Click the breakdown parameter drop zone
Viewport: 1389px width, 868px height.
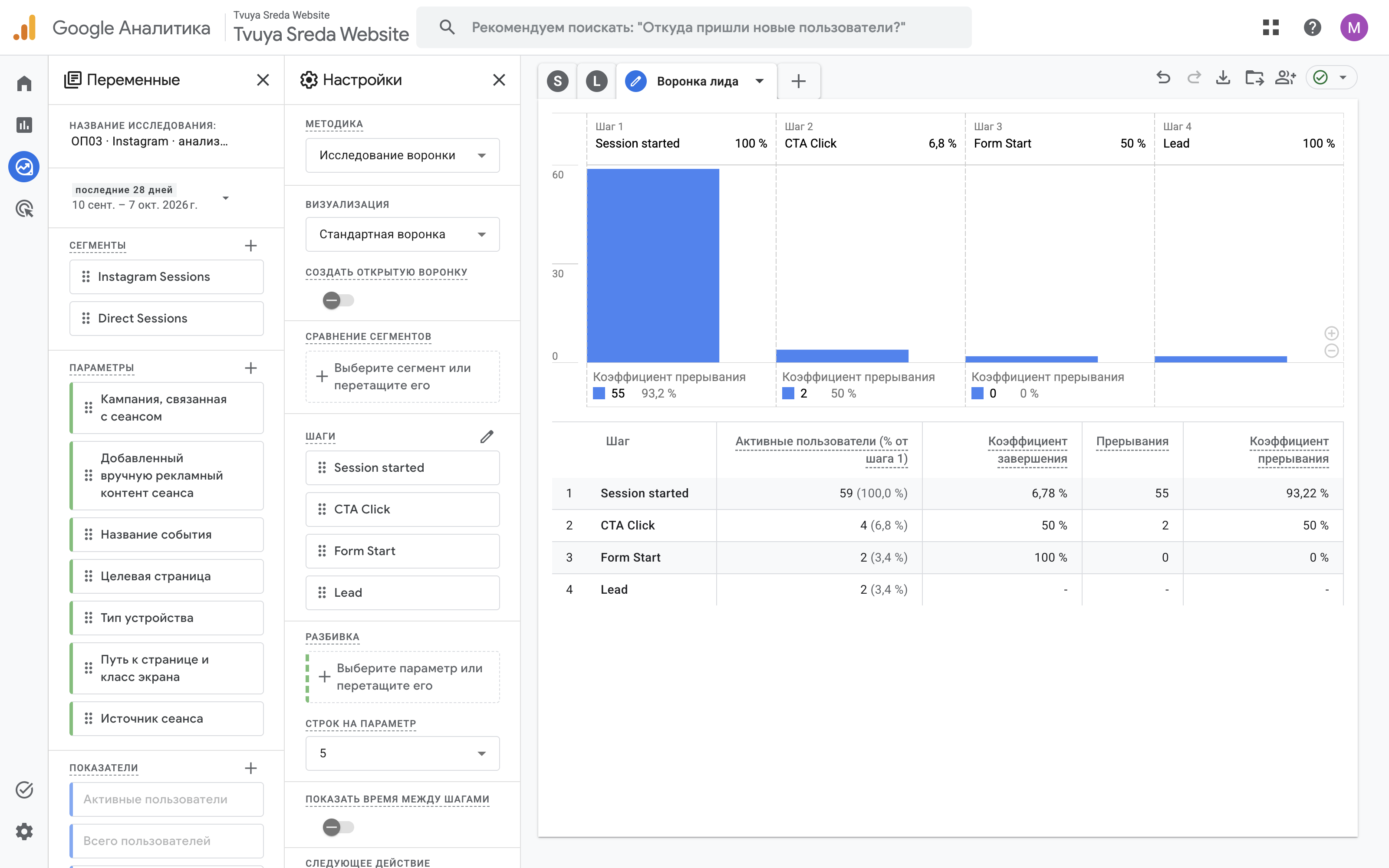point(402,677)
